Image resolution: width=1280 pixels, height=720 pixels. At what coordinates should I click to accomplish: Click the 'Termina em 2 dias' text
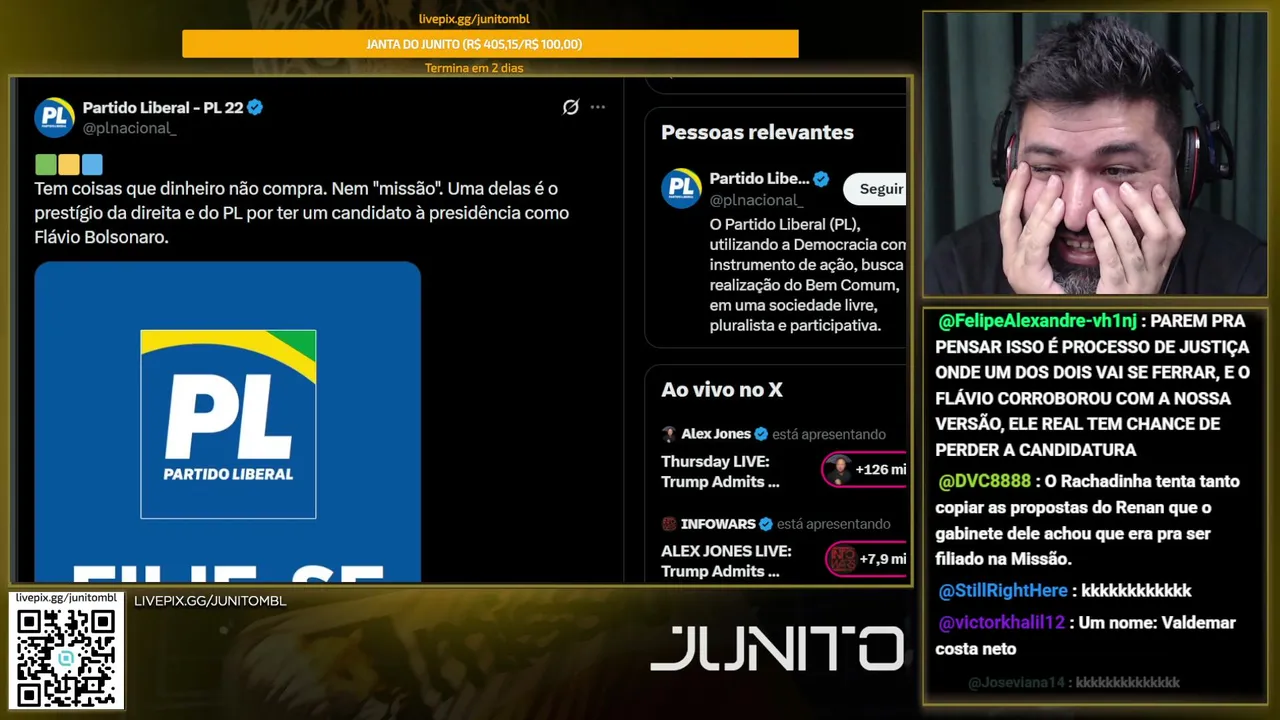click(474, 68)
